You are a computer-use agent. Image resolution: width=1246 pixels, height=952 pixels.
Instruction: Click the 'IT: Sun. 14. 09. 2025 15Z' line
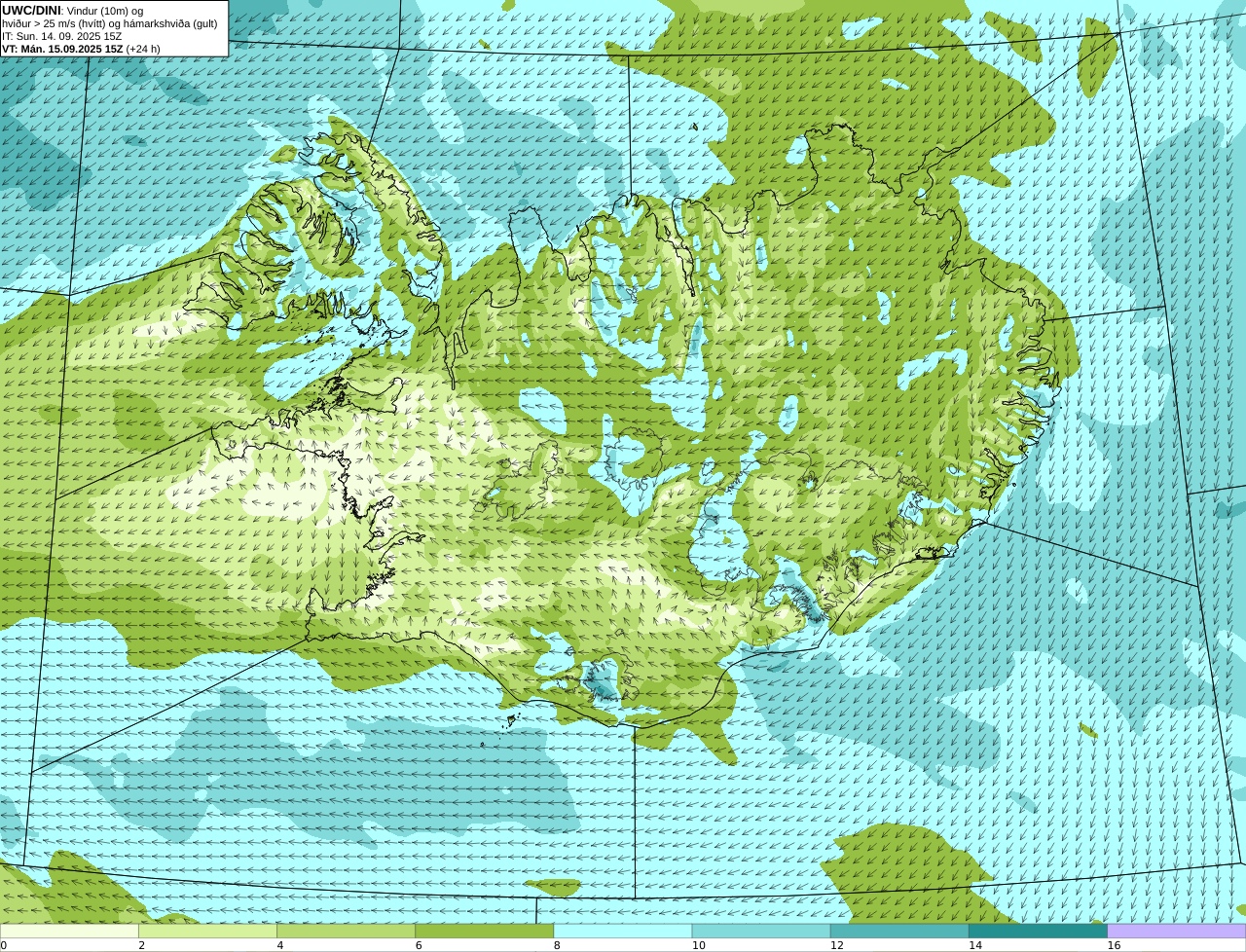tap(62, 36)
